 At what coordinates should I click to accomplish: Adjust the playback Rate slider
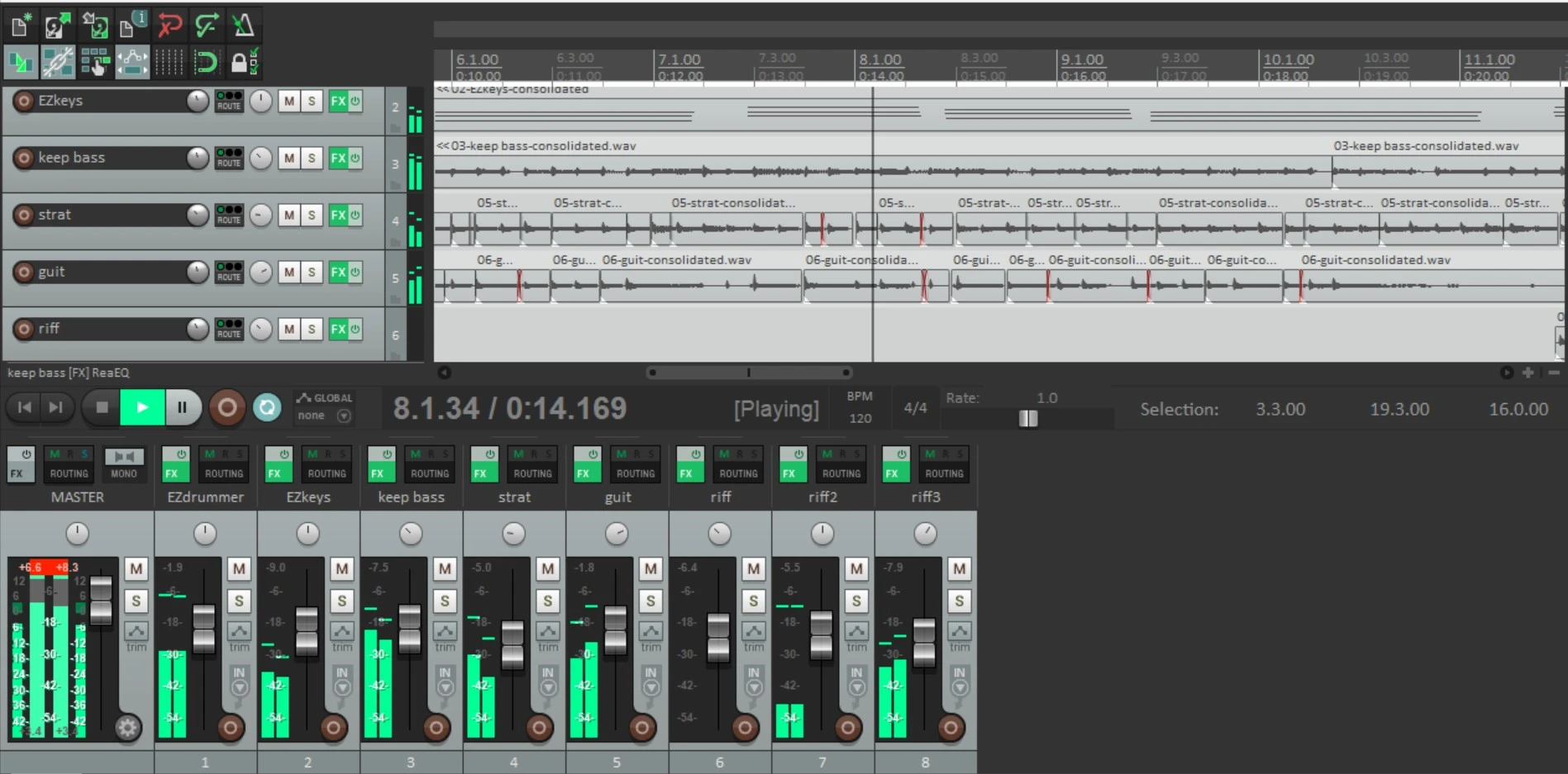coord(1027,419)
